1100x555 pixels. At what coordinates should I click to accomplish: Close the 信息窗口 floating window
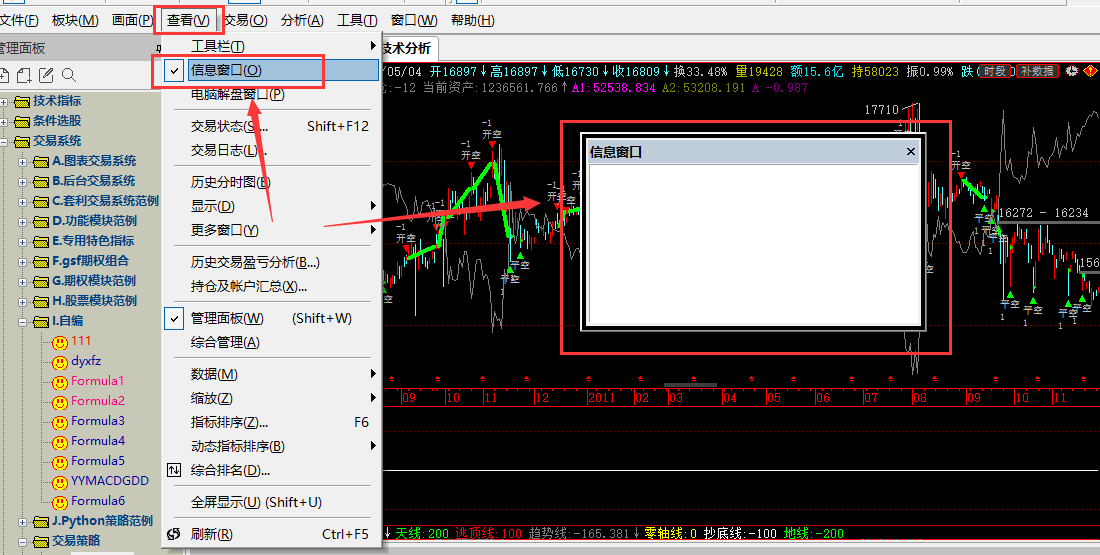tap(911, 152)
